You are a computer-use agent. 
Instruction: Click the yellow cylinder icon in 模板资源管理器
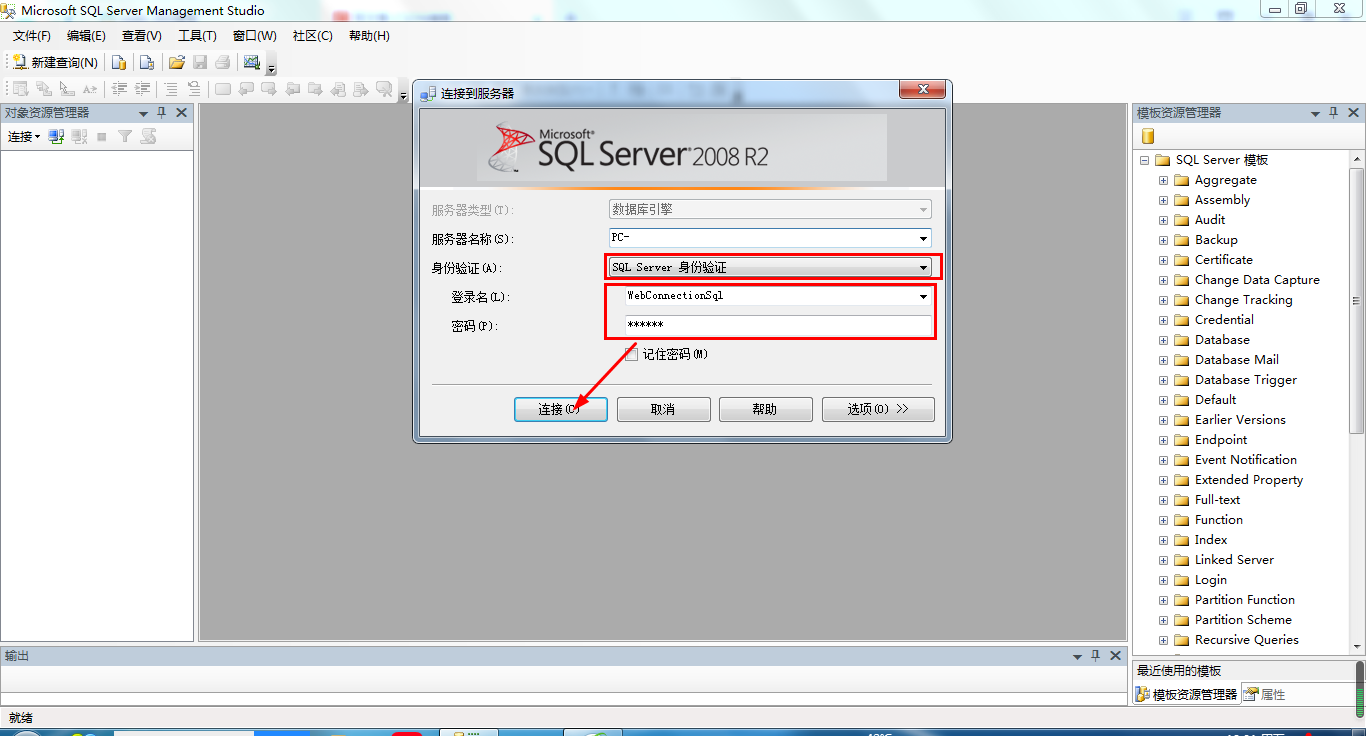tap(1148, 136)
